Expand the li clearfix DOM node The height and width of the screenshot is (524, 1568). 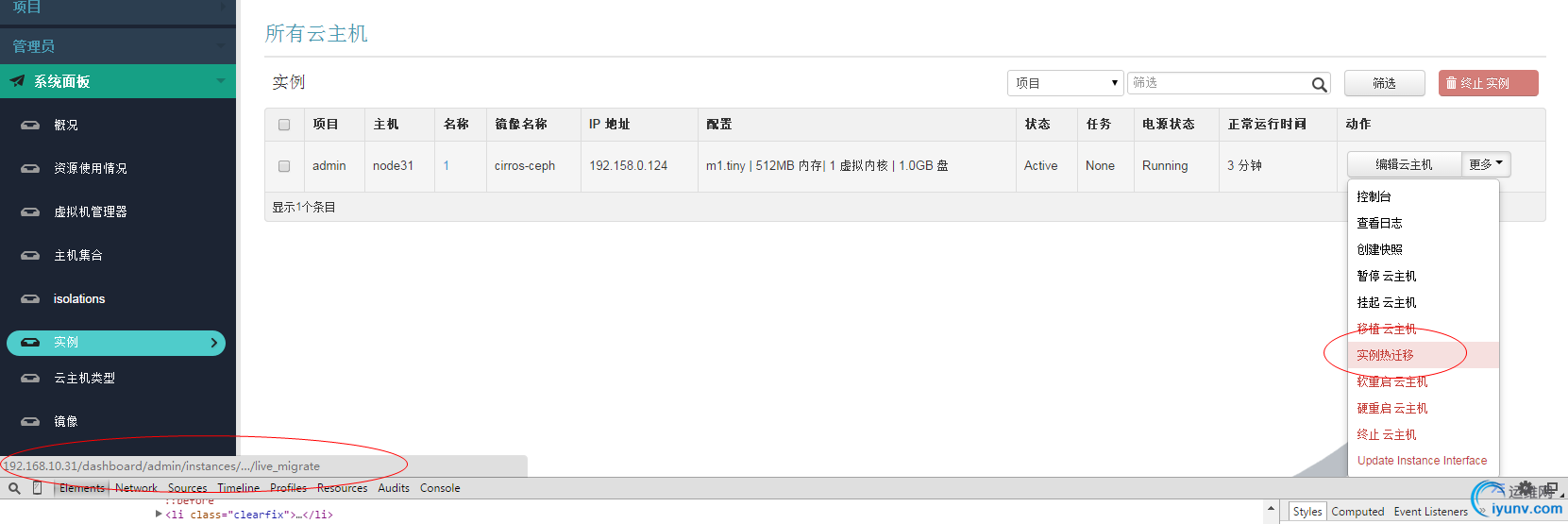(159, 515)
